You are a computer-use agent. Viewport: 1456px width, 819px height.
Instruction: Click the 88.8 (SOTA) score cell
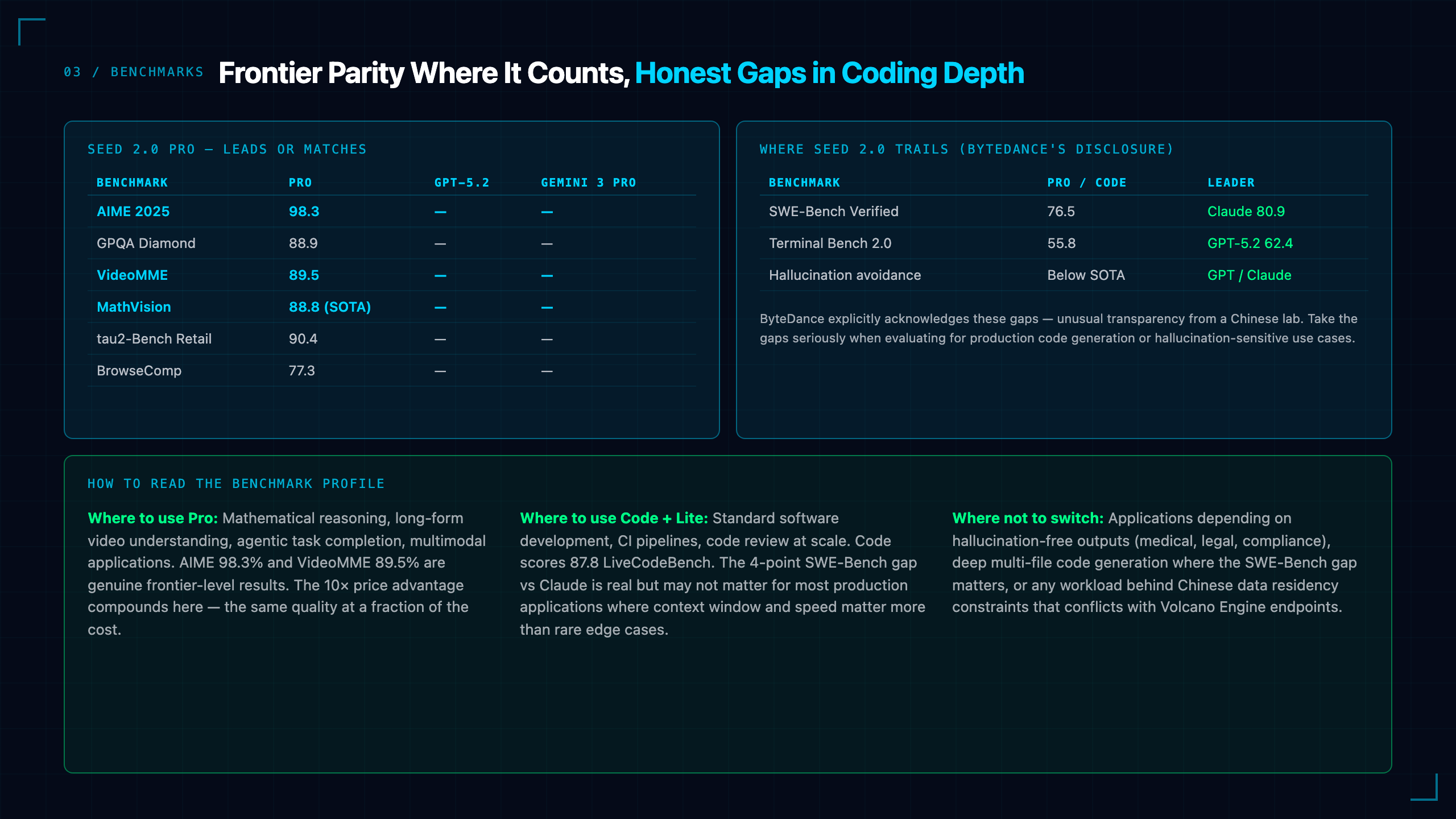(330, 307)
